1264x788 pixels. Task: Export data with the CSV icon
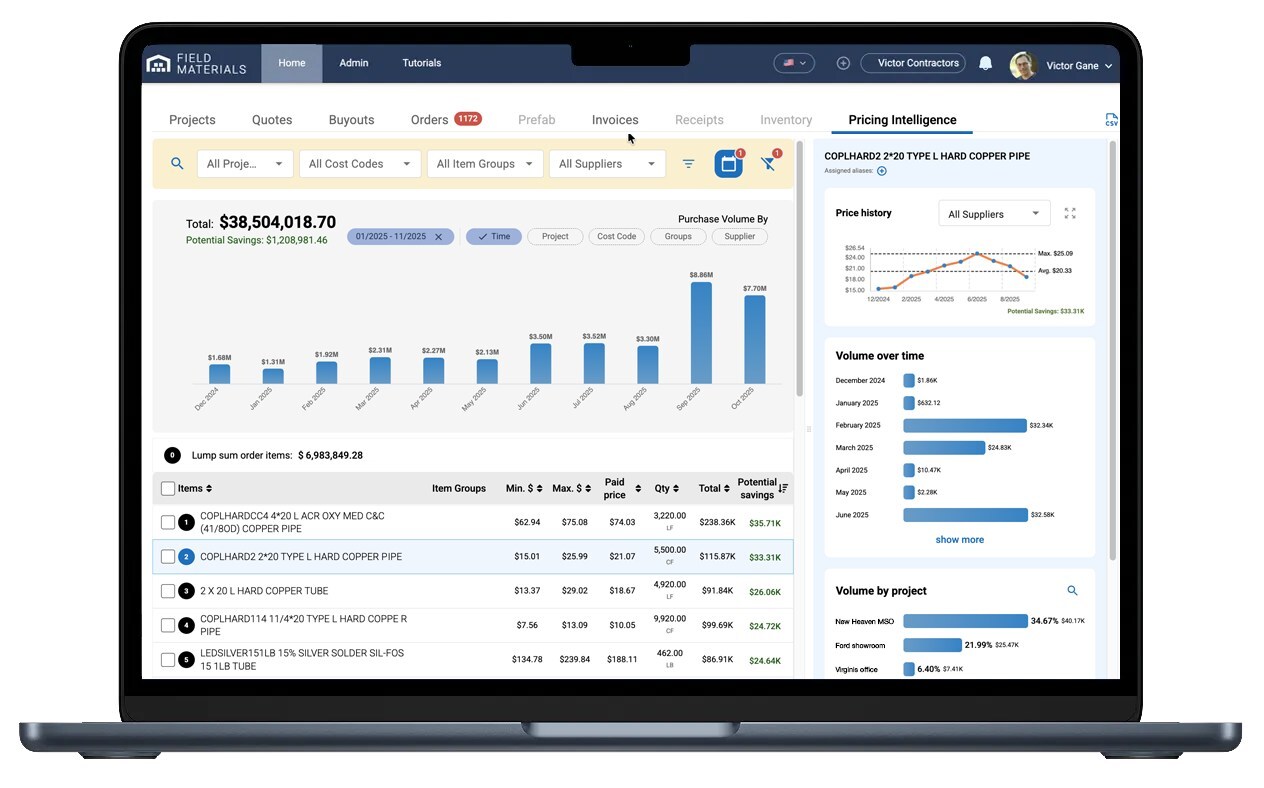point(1111,120)
